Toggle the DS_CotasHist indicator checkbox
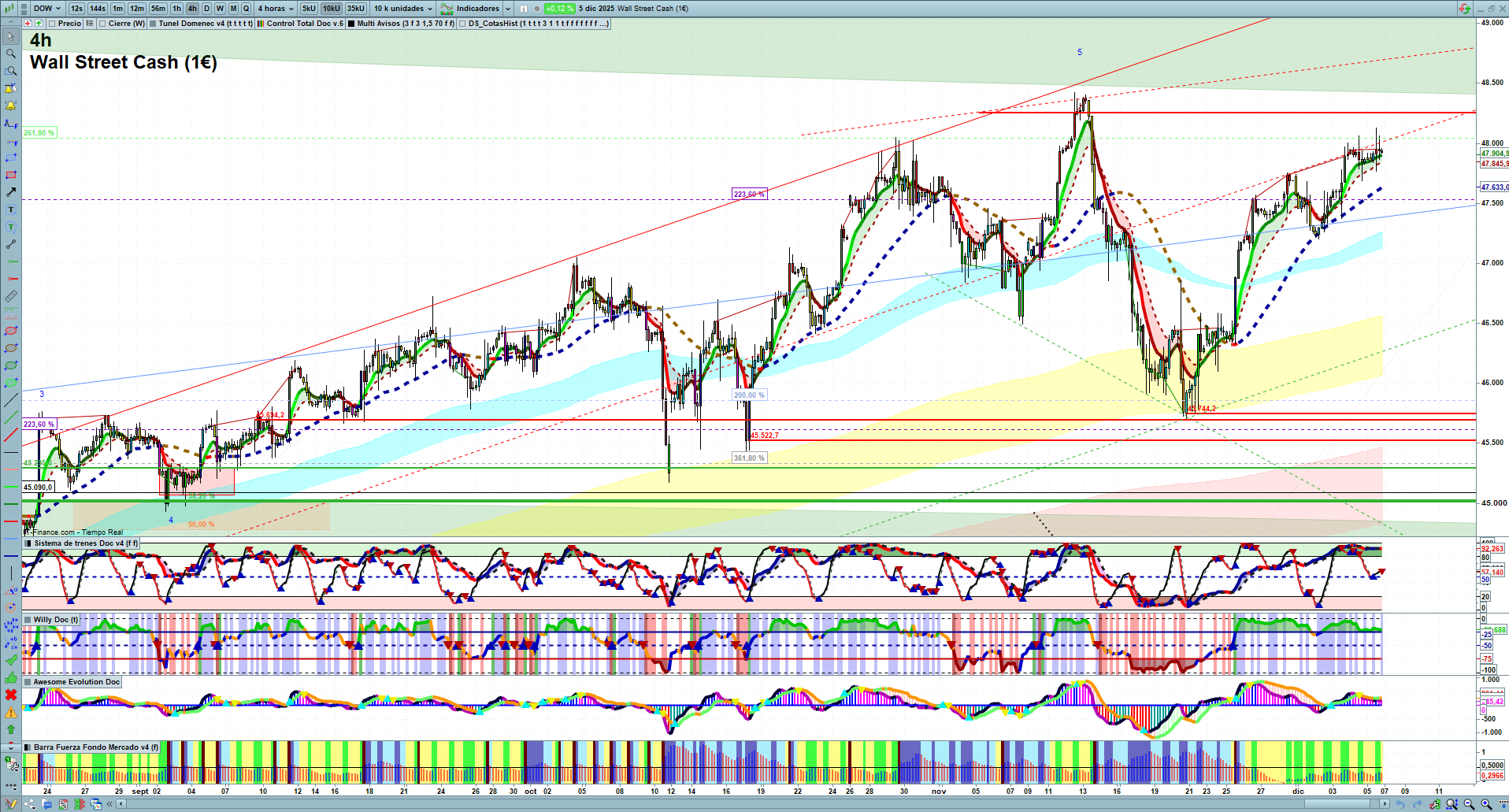This screenshot has height=812, width=1509. pyautogui.click(x=462, y=24)
